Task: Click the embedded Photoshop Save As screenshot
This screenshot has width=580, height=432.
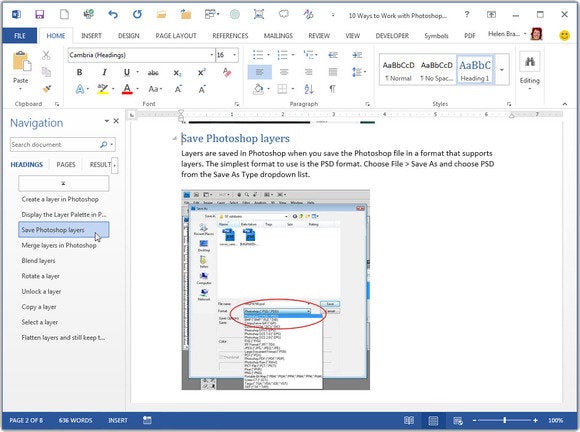Action: pos(276,290)
